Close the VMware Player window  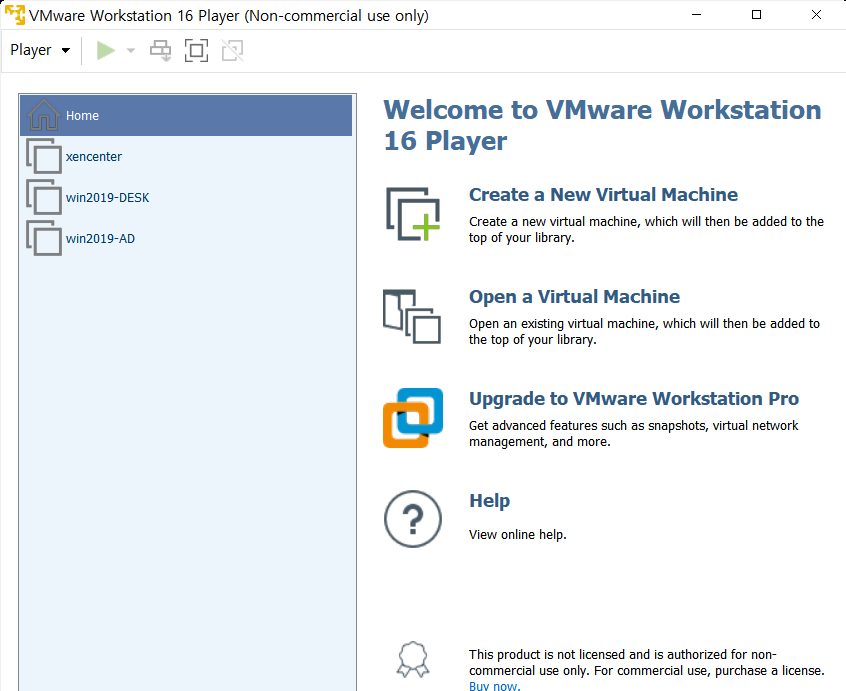[x=816, y=15]
